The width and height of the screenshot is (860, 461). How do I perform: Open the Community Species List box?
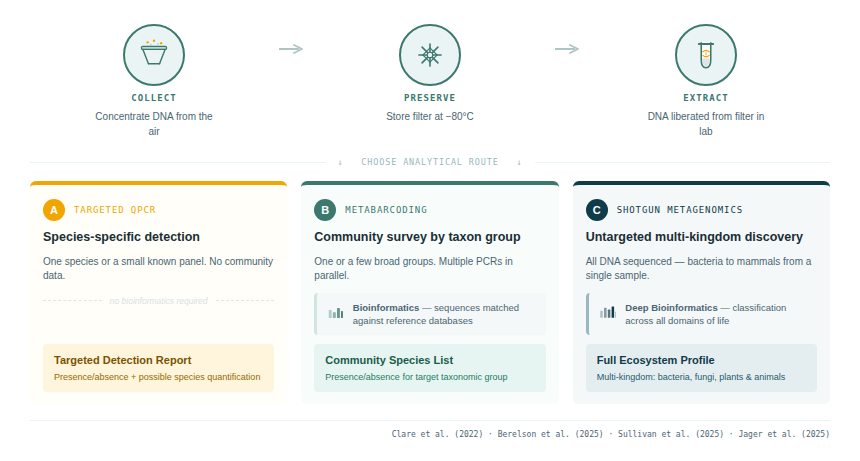pyautogui.click(x=430, y=368)
